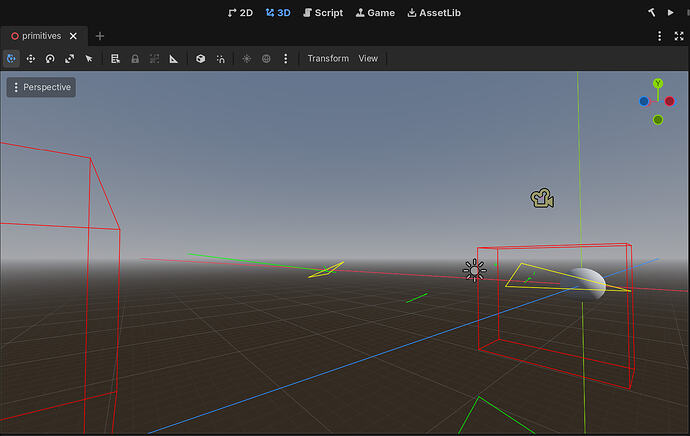Toggle preview sunlight in toolbar
Screen dimensions: 690x436
[x=246, y=59]
